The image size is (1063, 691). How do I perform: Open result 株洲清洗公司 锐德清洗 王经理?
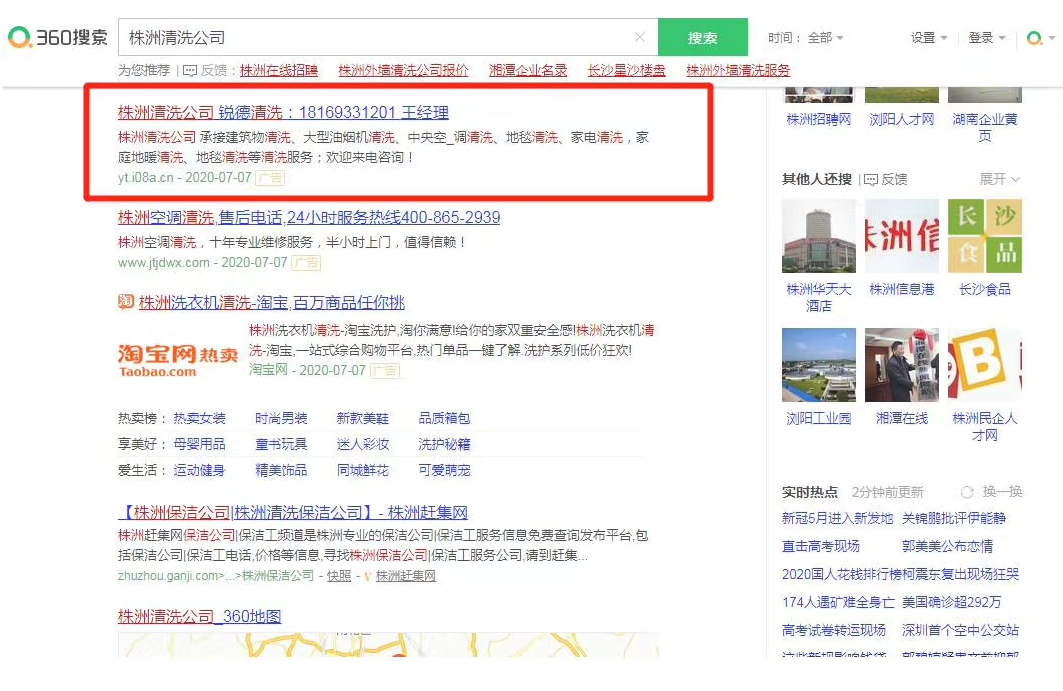[x=283, y=113]
